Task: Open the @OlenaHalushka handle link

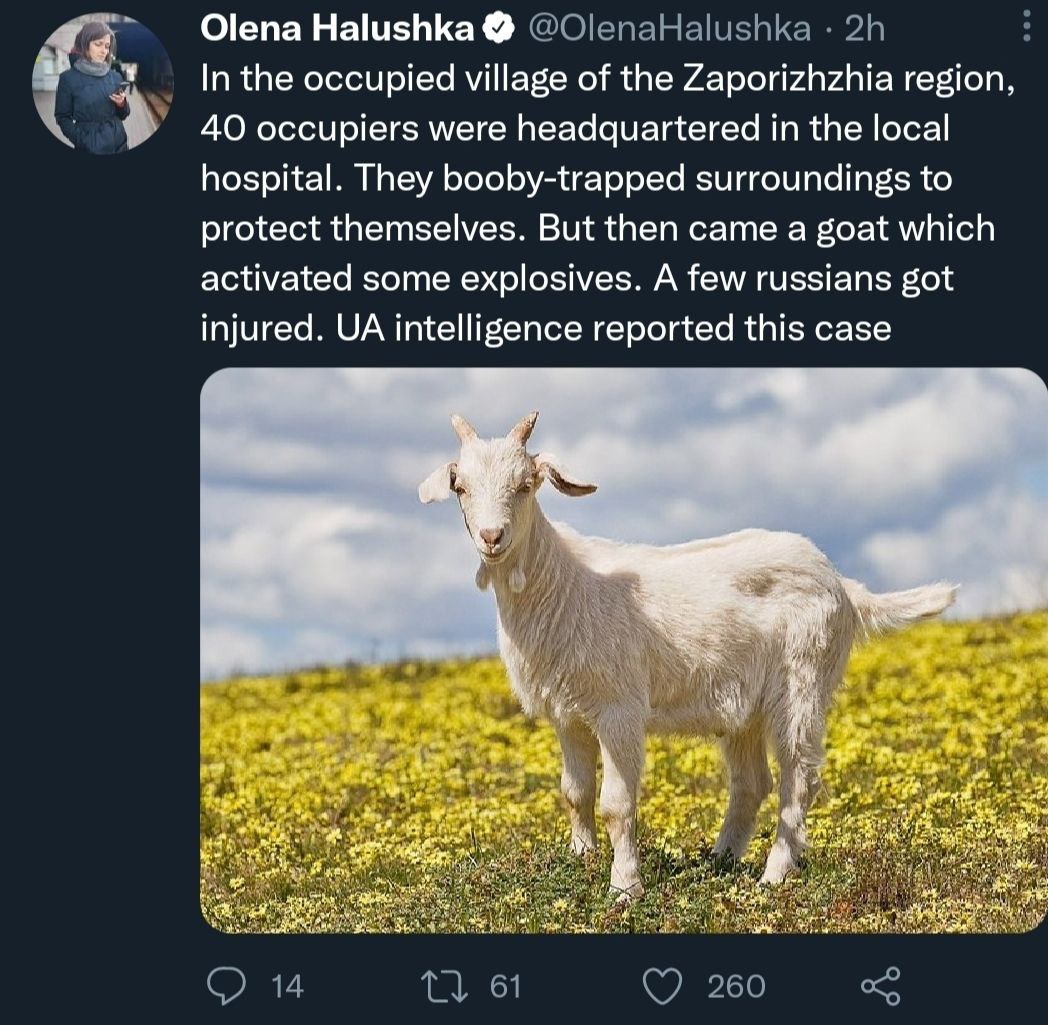Action: coord(667,30)
